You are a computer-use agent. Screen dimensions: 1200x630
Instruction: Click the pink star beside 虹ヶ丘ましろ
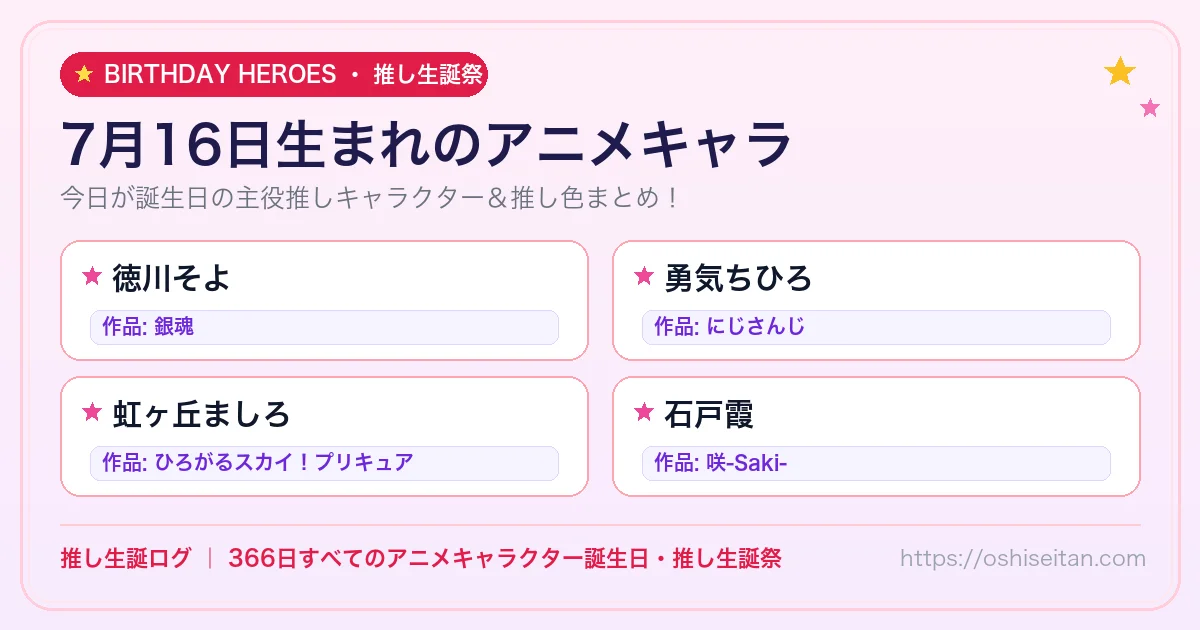pos(92,412)
